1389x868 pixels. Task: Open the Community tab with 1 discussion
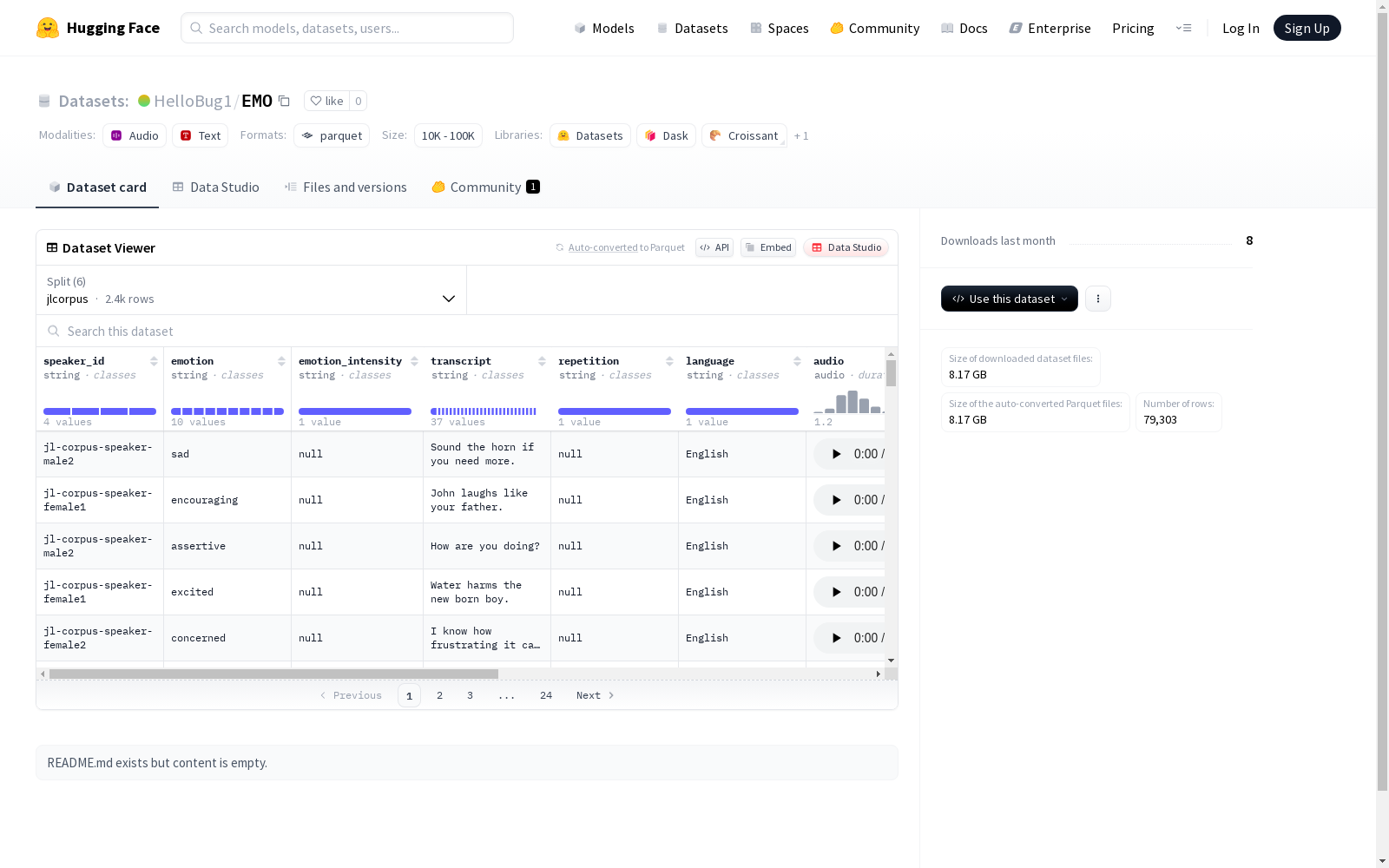point(486,187)
